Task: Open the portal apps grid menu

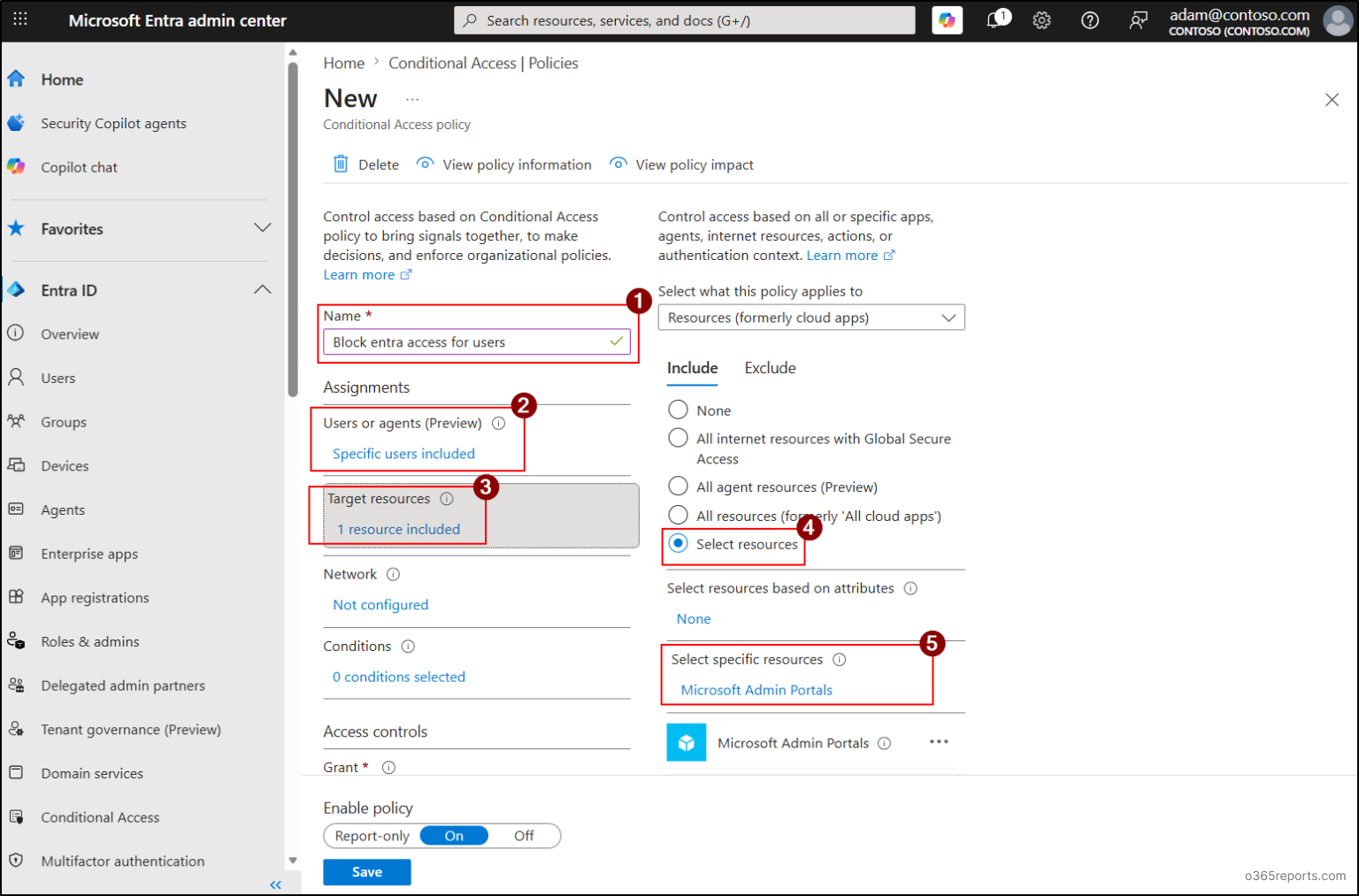Action: [20, 19]
